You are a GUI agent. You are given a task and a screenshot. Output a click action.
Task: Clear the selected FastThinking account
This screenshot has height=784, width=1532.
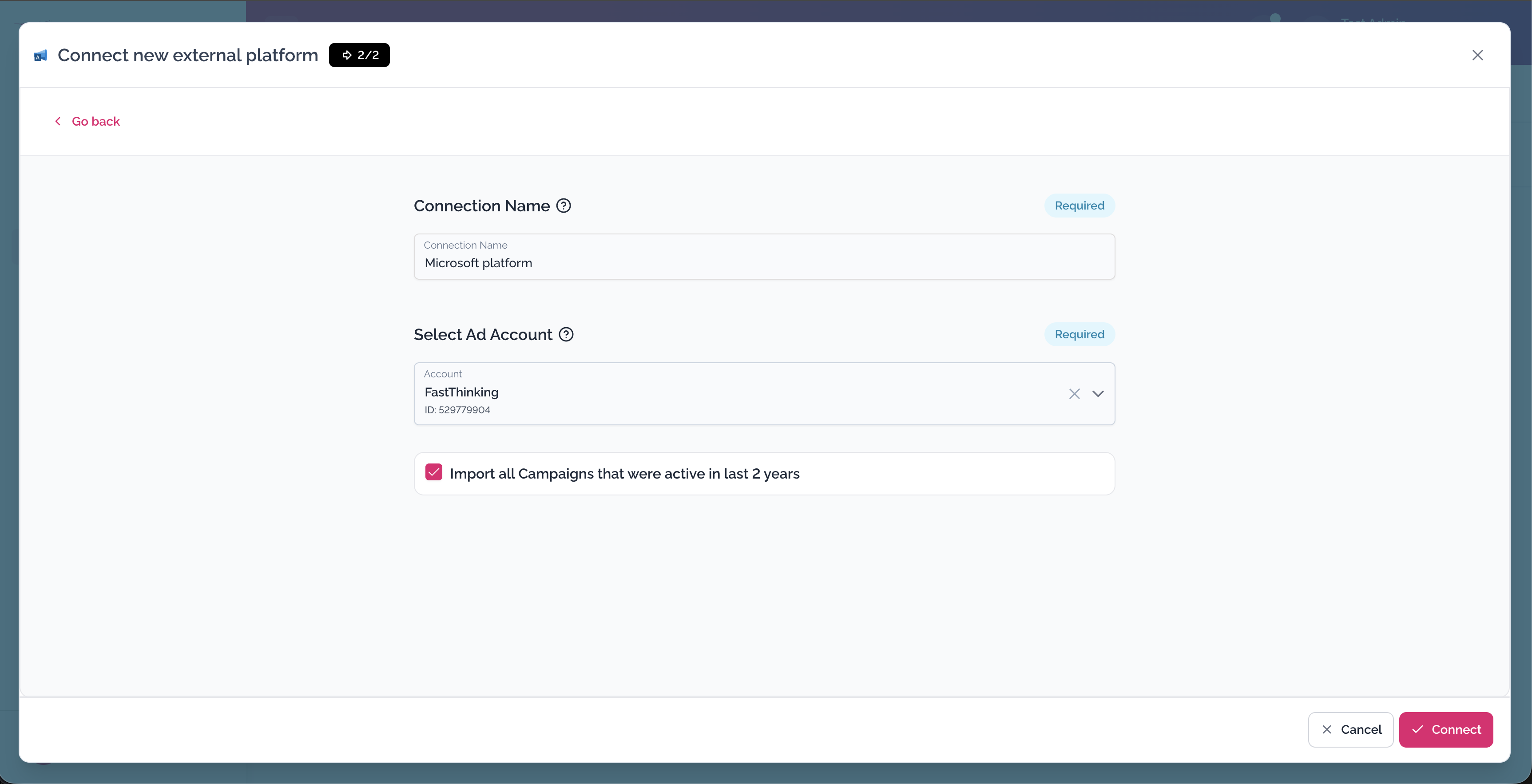[1074, 394]
